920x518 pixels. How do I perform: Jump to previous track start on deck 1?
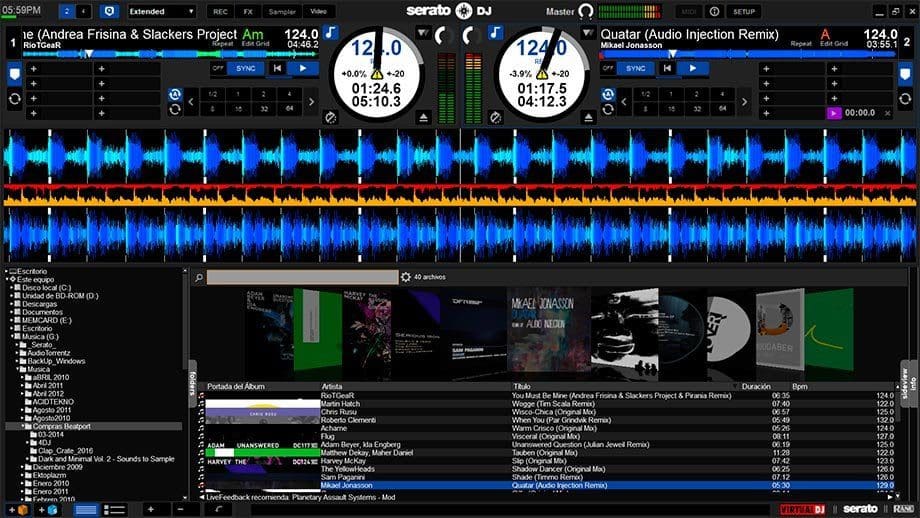pyautogui.click(x=277, y=68)
